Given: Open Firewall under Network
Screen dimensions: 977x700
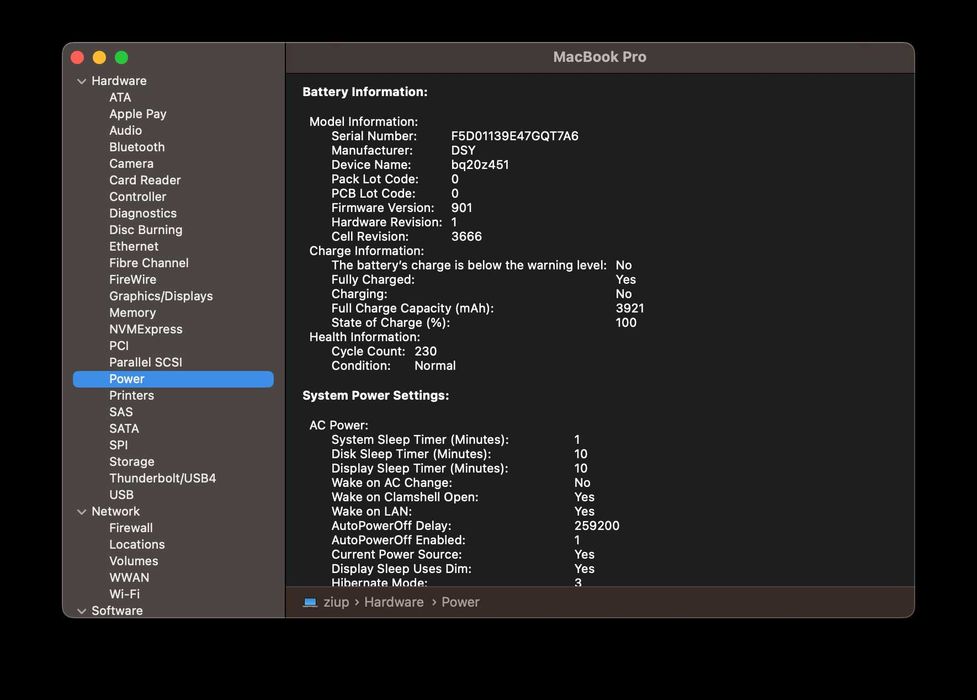Looking at the screenshot, I should [131, 528].
